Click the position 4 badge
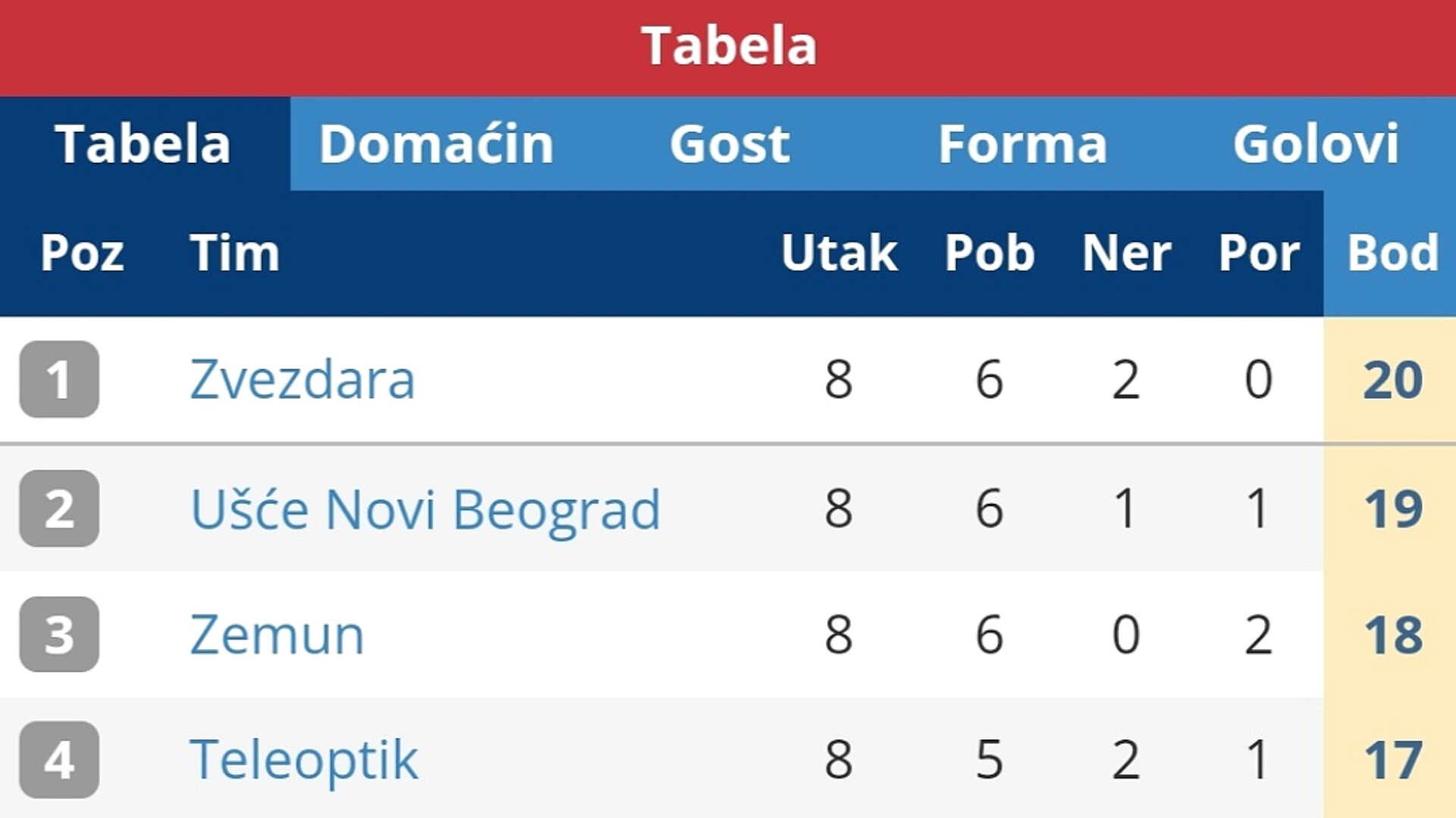 [59, 760]
